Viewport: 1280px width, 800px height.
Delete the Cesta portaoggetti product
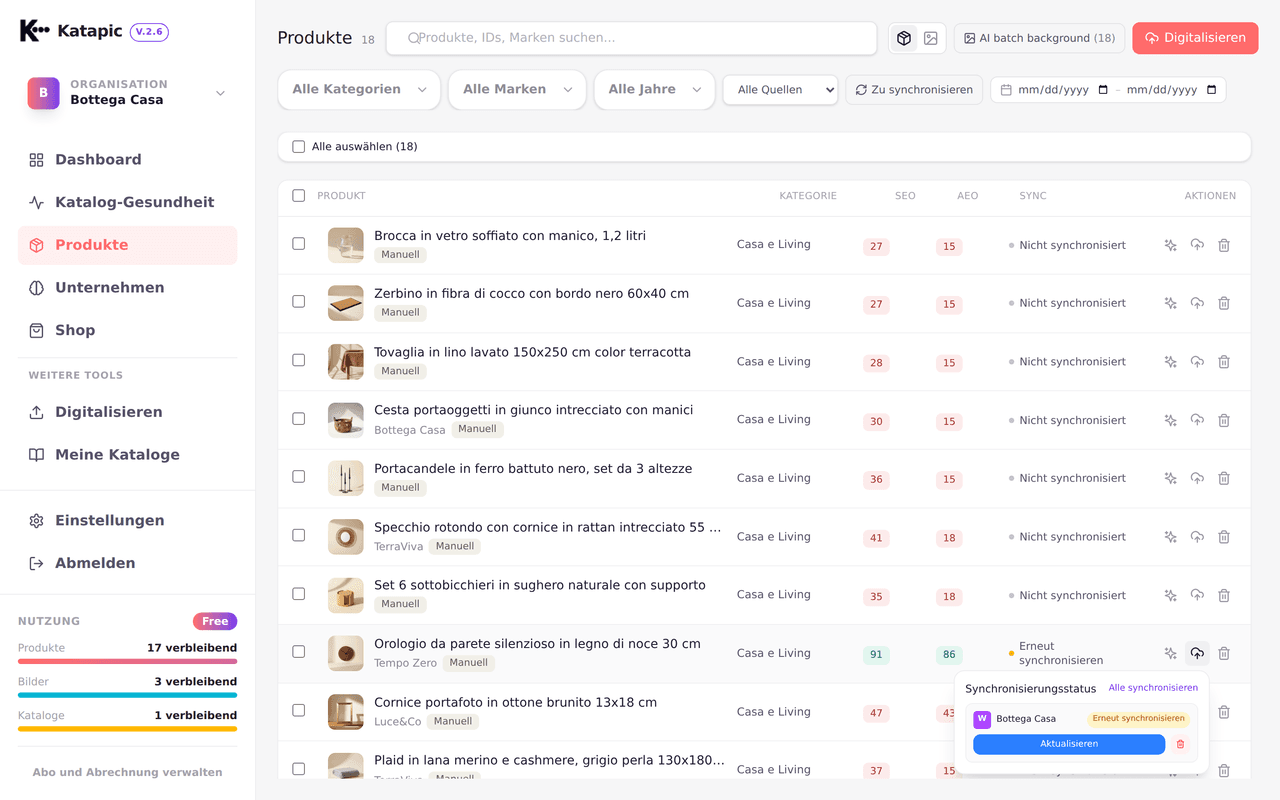coord(1224,420)
